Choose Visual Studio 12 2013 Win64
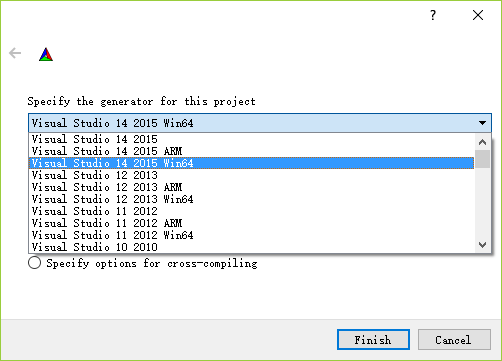Screen dimensions: 502x361 [x=252, y=199]
